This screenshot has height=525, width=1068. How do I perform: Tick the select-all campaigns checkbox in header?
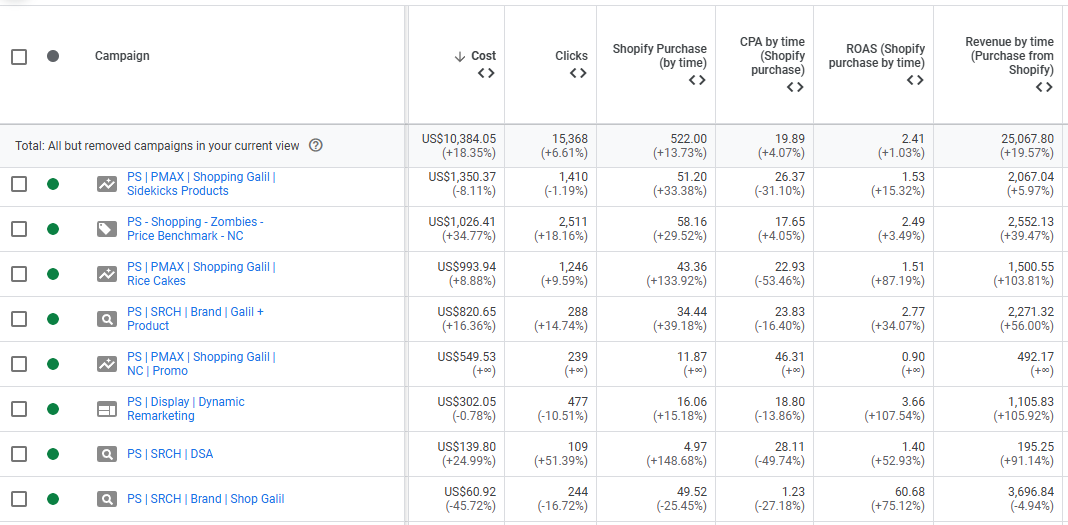(19, 56)
